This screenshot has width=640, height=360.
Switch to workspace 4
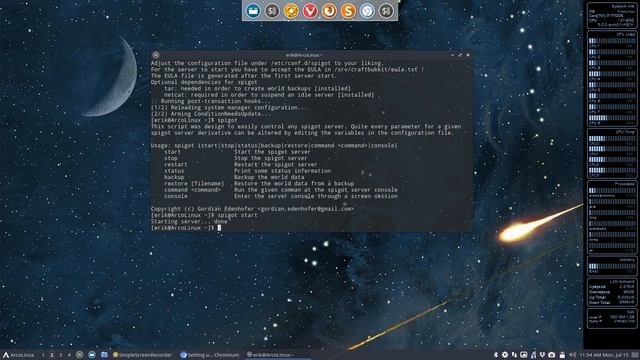pyautogui.click(x=69, y=355)
